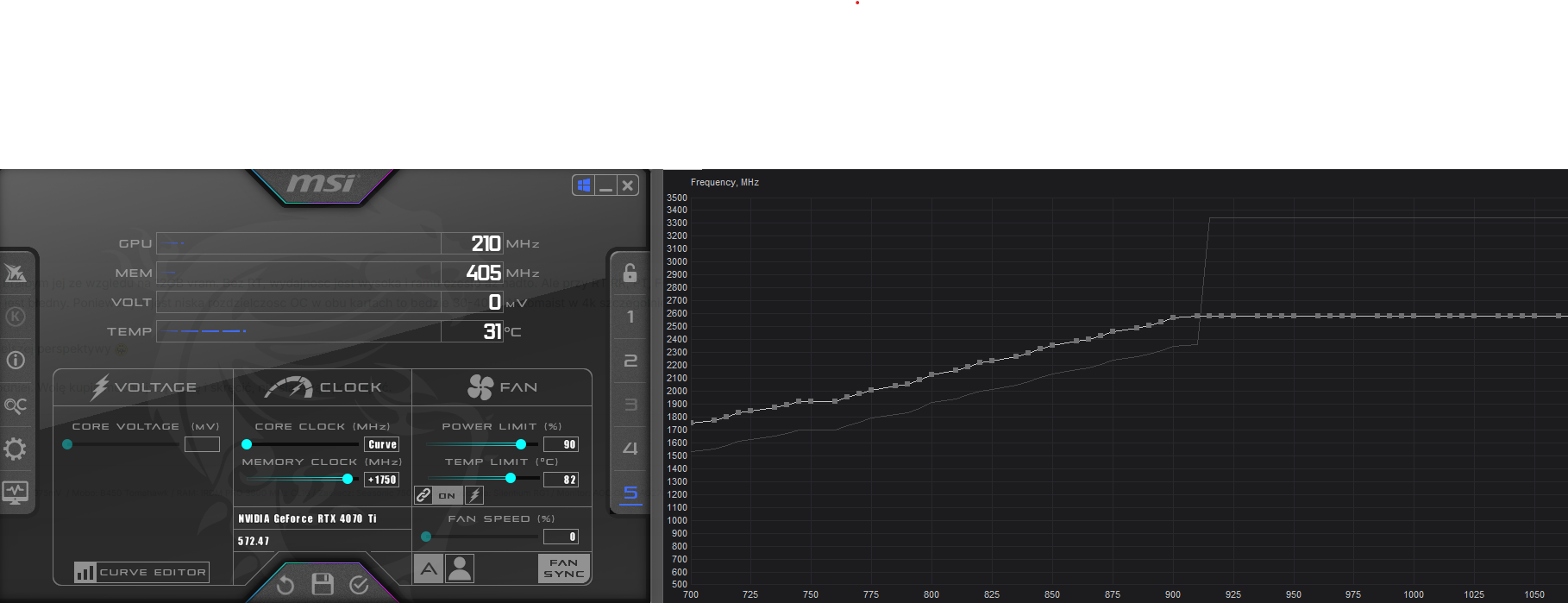Click the Kombustor K icon

coord(16,317)
